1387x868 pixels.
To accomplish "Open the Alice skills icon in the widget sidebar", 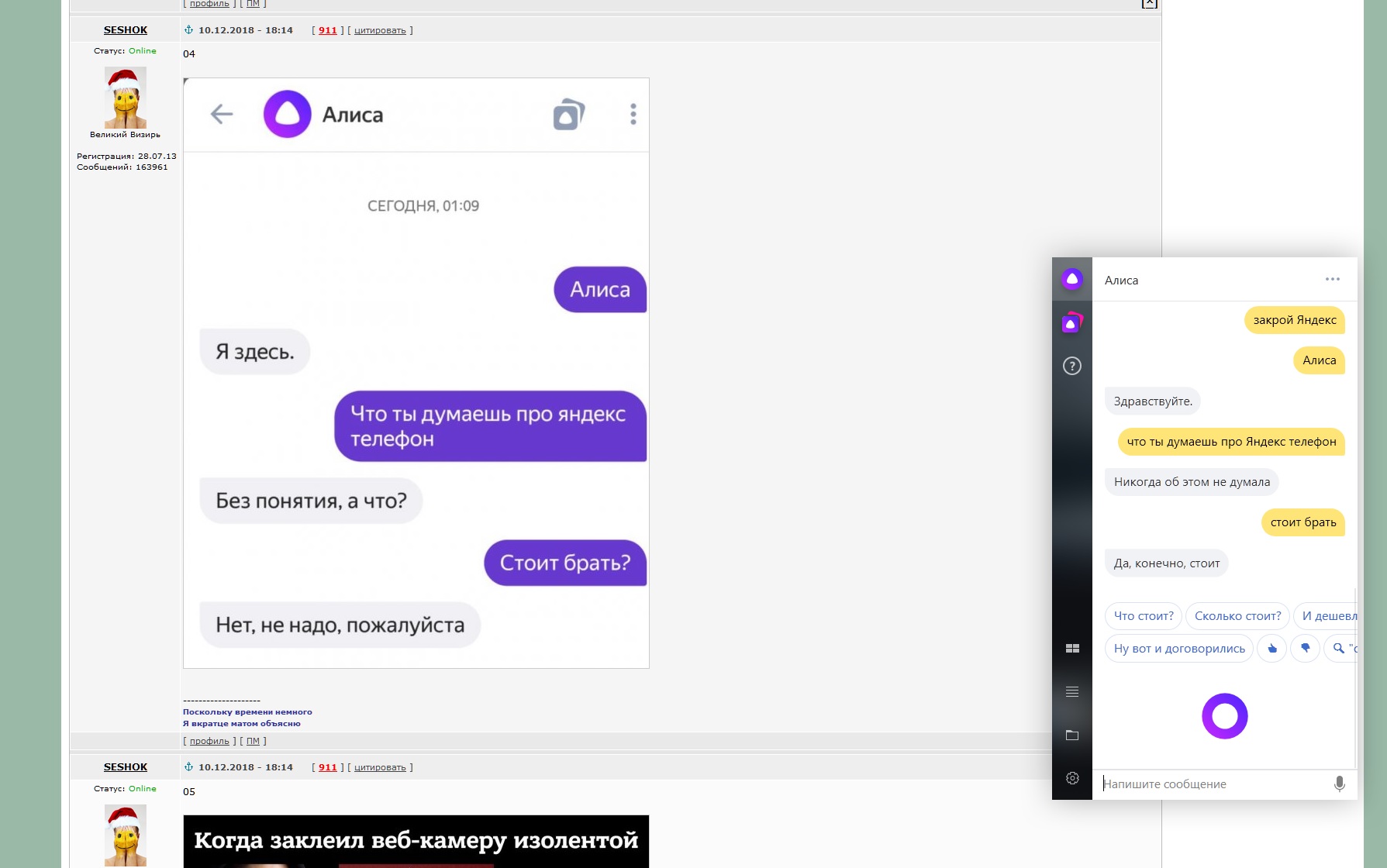I will click(1072, 322).
